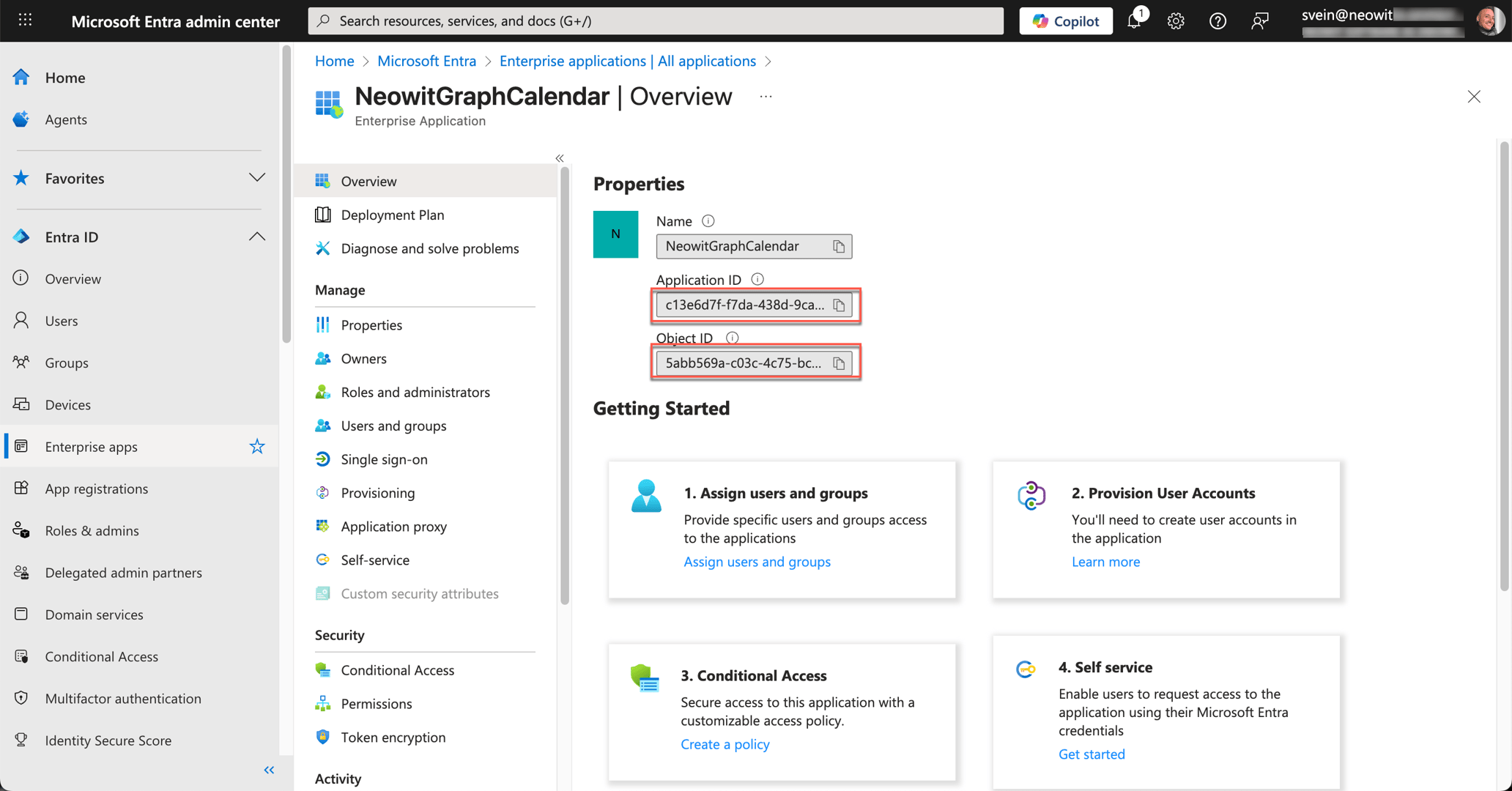Open notifications bell showing one alert
Viewport: 1512px width, 791px height.
[x=1134, y=21]
